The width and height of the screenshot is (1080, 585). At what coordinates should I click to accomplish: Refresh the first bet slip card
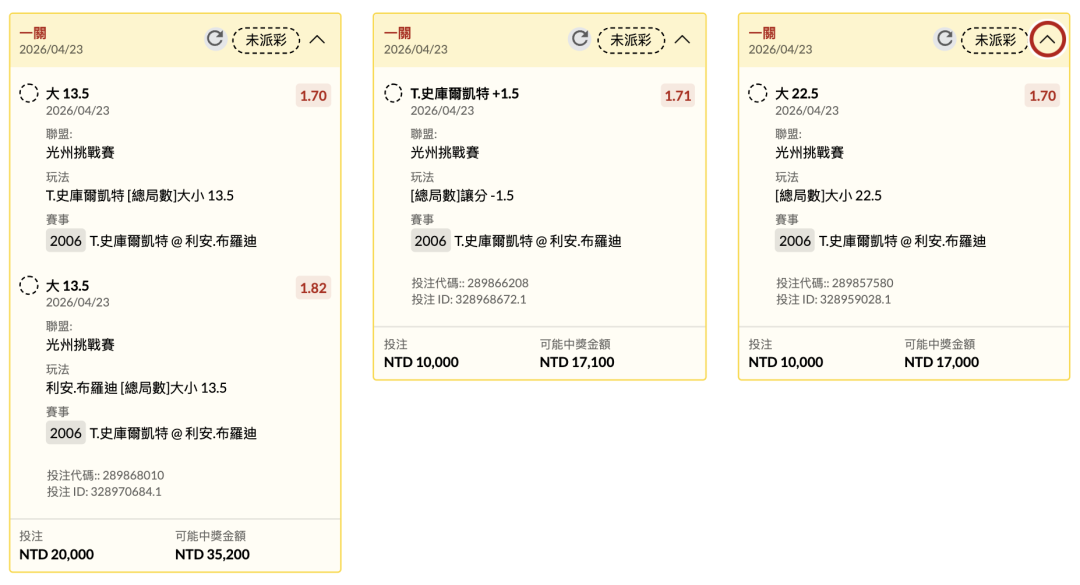(x=215, y=39)
